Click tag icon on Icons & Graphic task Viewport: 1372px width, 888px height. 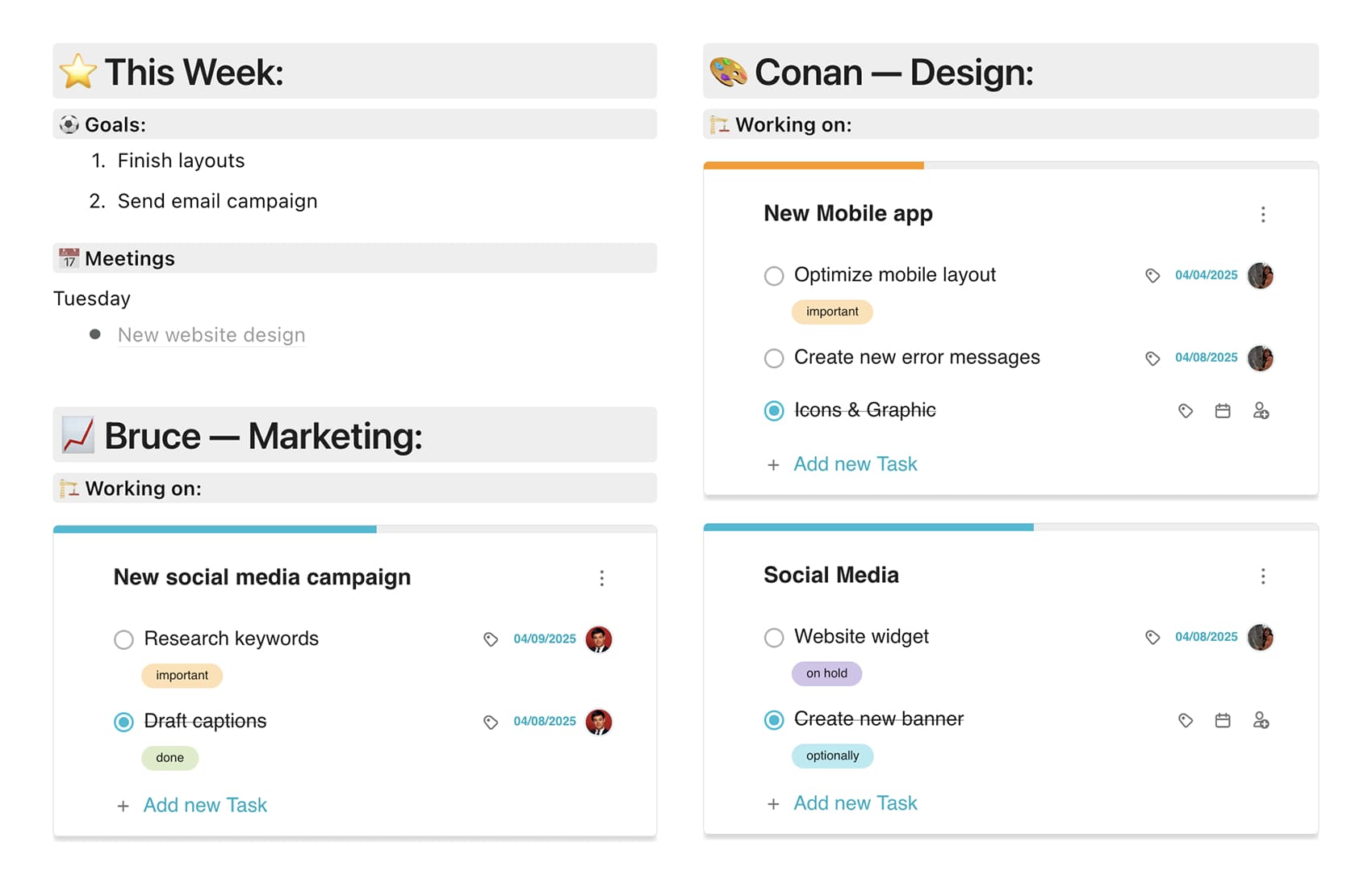pyautogui.click(x=1185, y=411)
